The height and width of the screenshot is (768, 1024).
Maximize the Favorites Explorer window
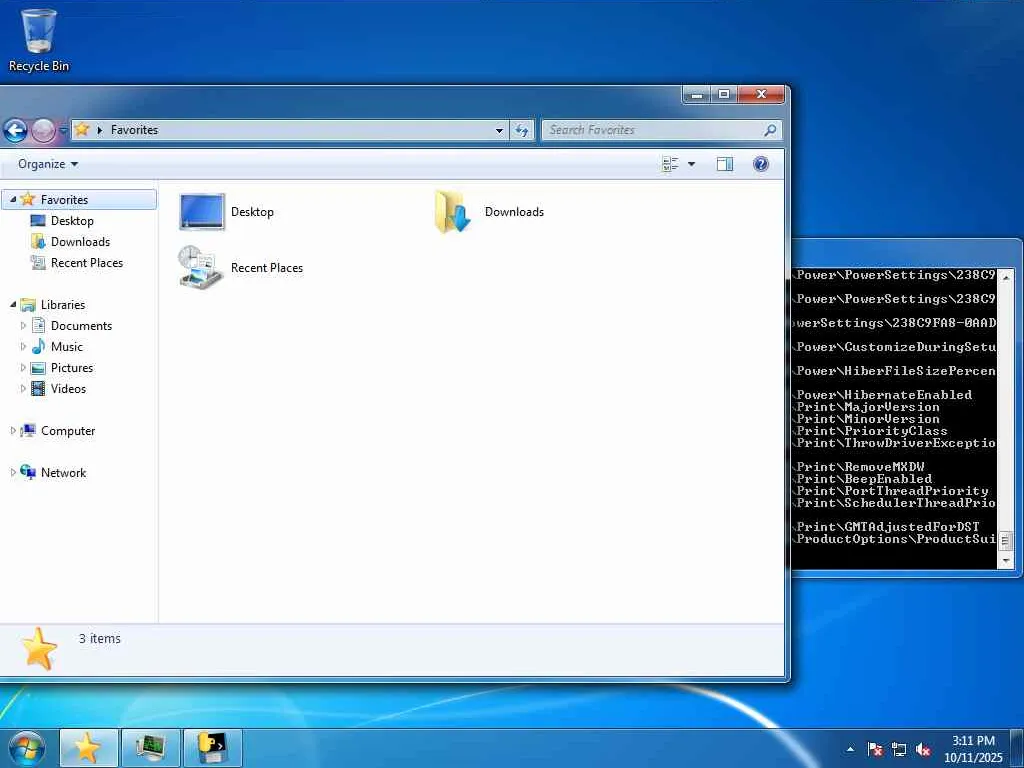(724, 95)
